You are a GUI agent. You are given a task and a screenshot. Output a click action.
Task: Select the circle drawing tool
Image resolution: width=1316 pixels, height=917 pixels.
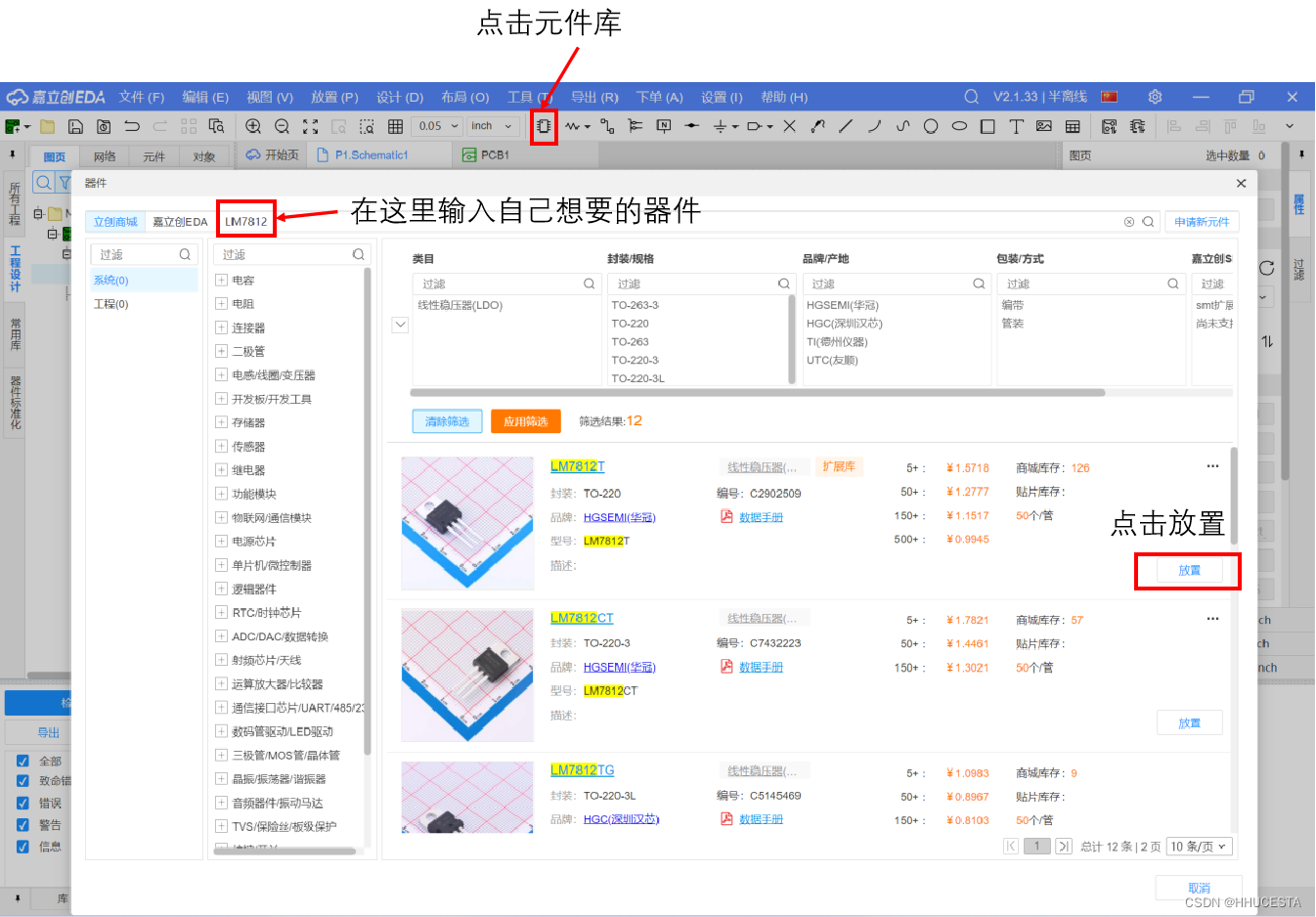coord(931,126)
